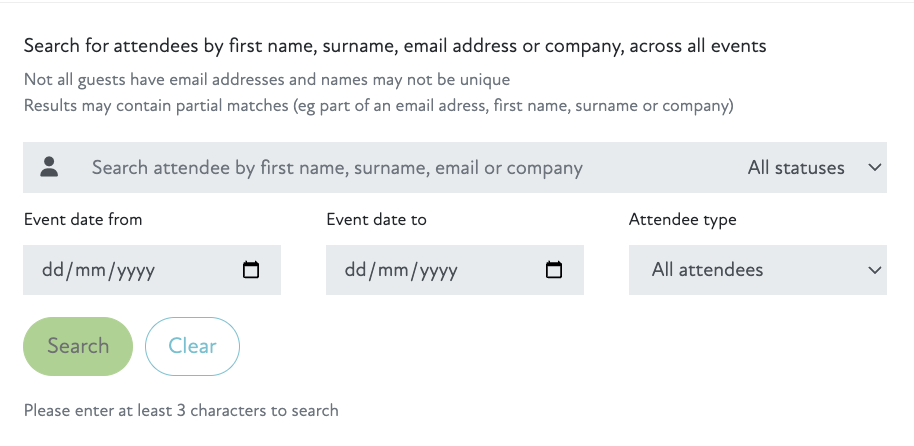Click the Clear button
This screenshot has width=914, height=446.
tap(192, 346)
